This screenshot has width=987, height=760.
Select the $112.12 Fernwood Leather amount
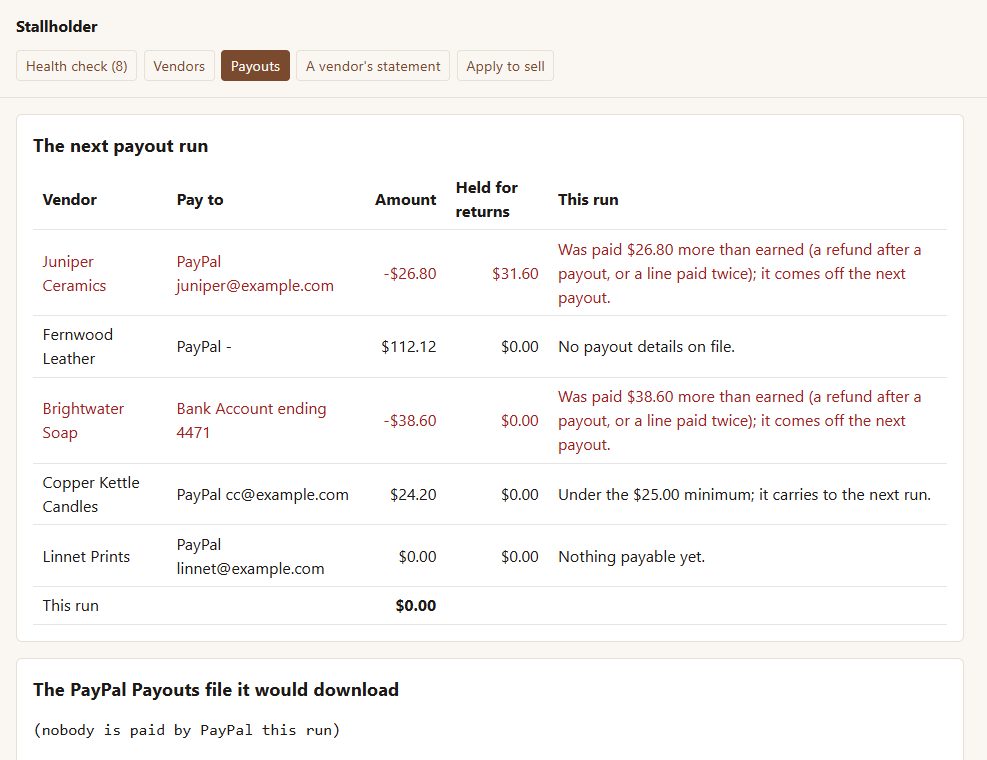[409, 347]
